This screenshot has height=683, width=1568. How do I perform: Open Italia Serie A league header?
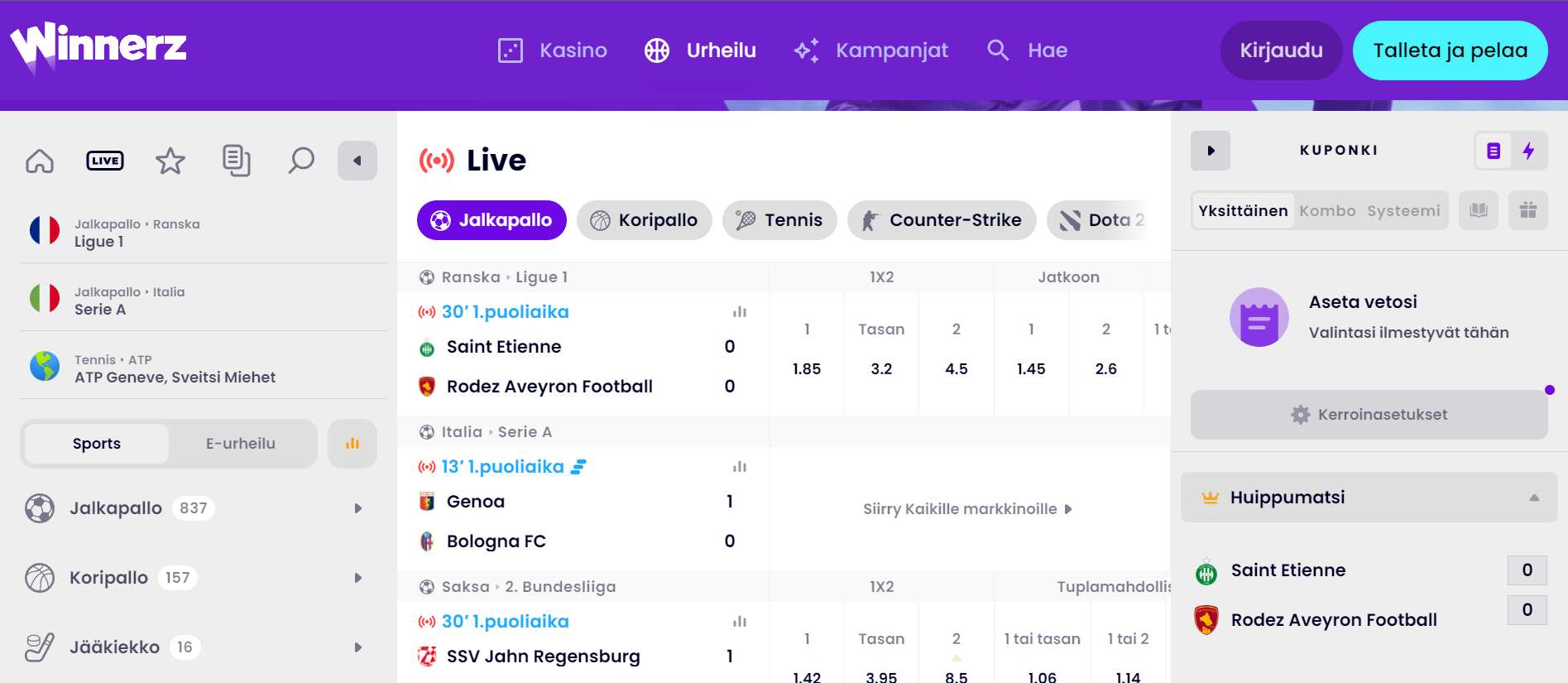(x=496, y=432)
